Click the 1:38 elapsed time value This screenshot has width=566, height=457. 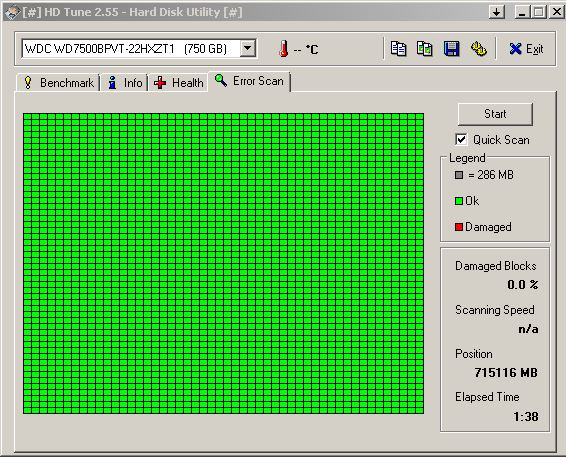(526, 417)
